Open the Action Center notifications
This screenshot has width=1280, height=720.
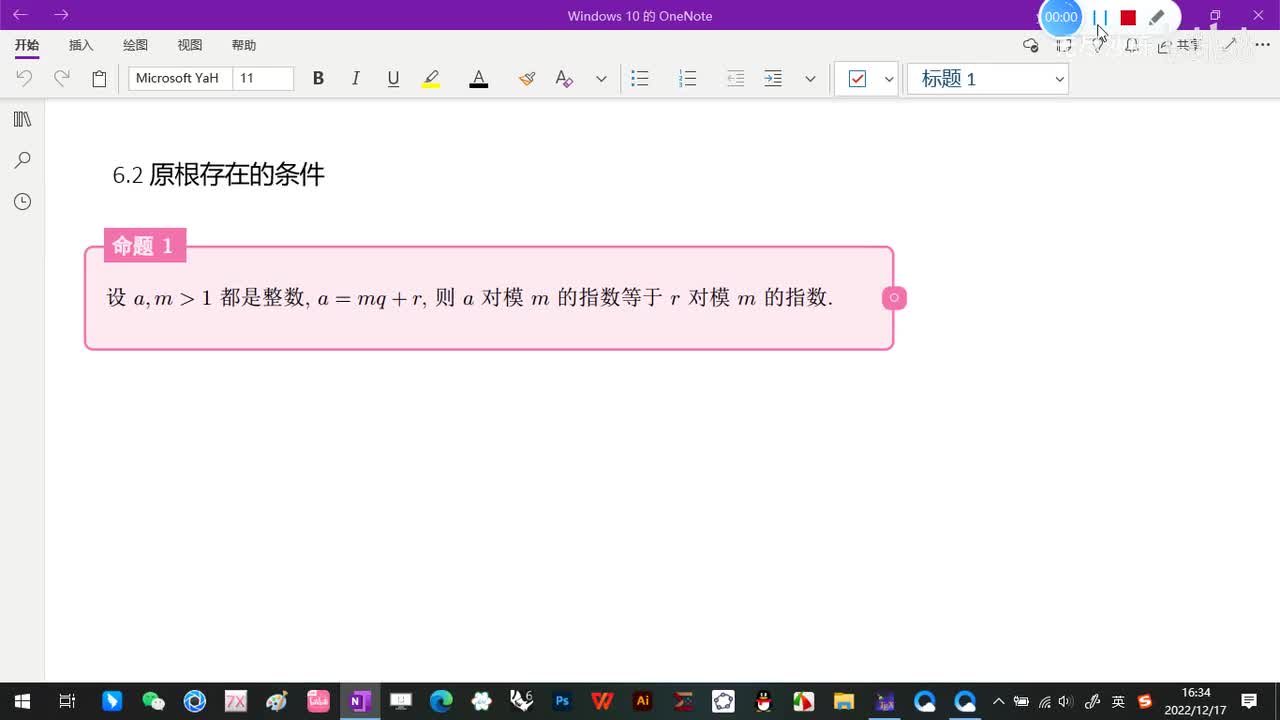point(1249,701)
